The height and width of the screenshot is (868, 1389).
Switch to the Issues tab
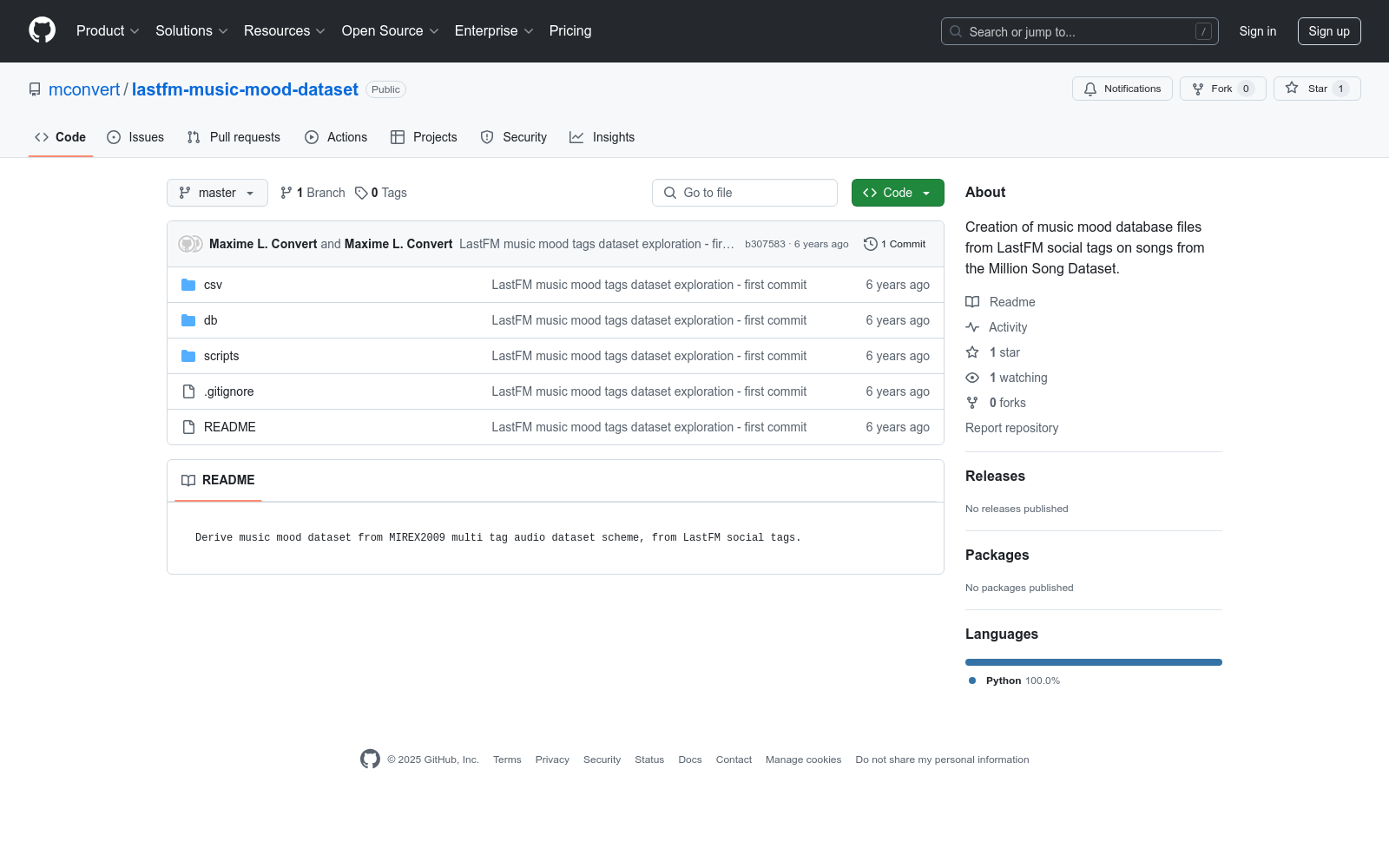[x=135, y=137]
